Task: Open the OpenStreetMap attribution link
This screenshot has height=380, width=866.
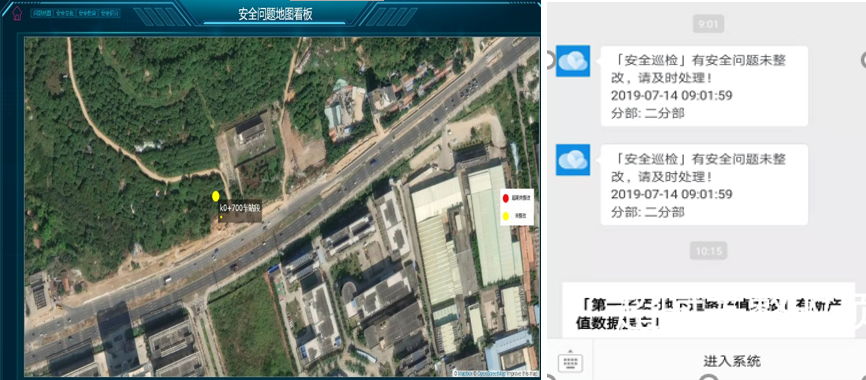Action: coord(492,374)
